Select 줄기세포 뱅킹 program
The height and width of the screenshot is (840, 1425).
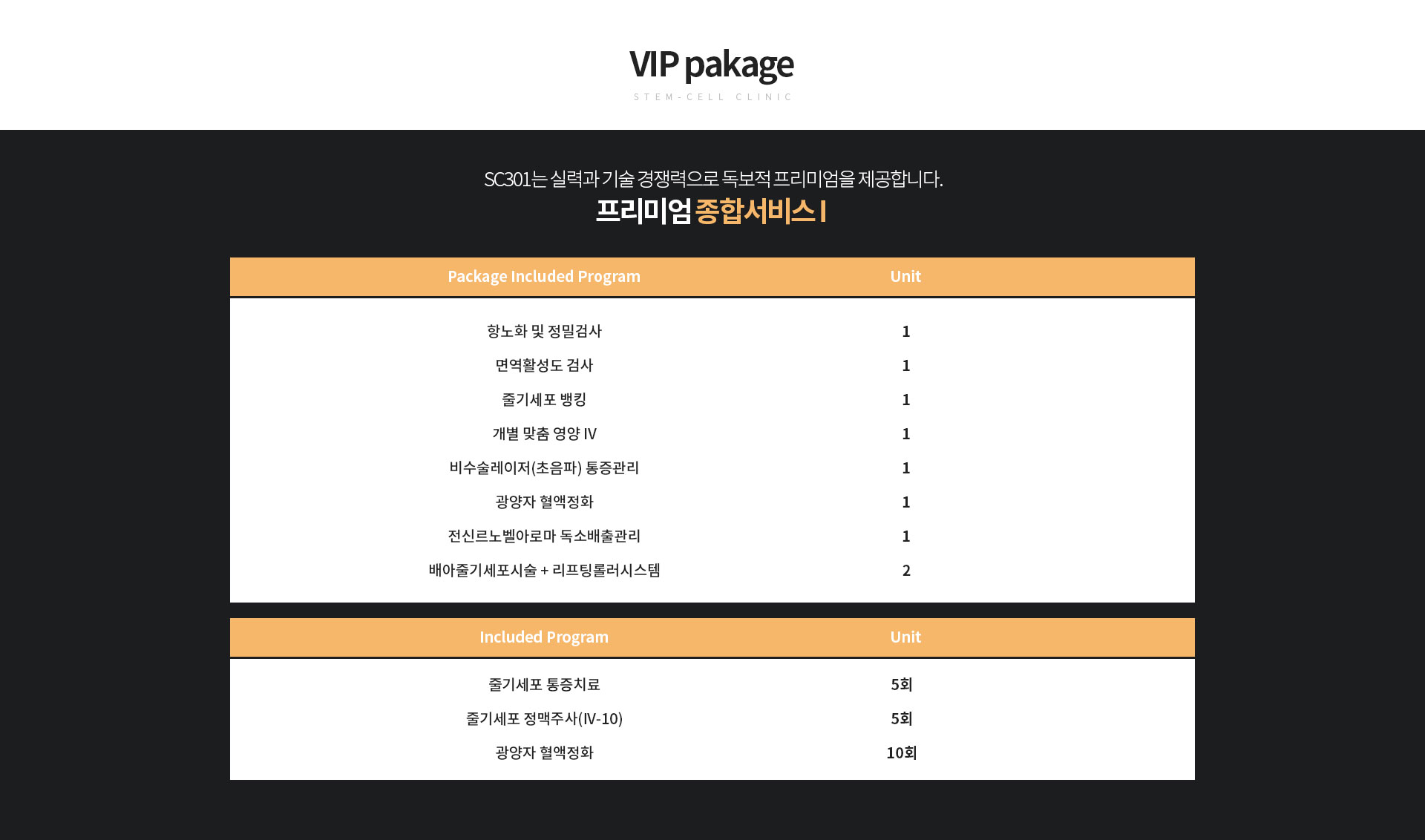(x=544, y=399)
